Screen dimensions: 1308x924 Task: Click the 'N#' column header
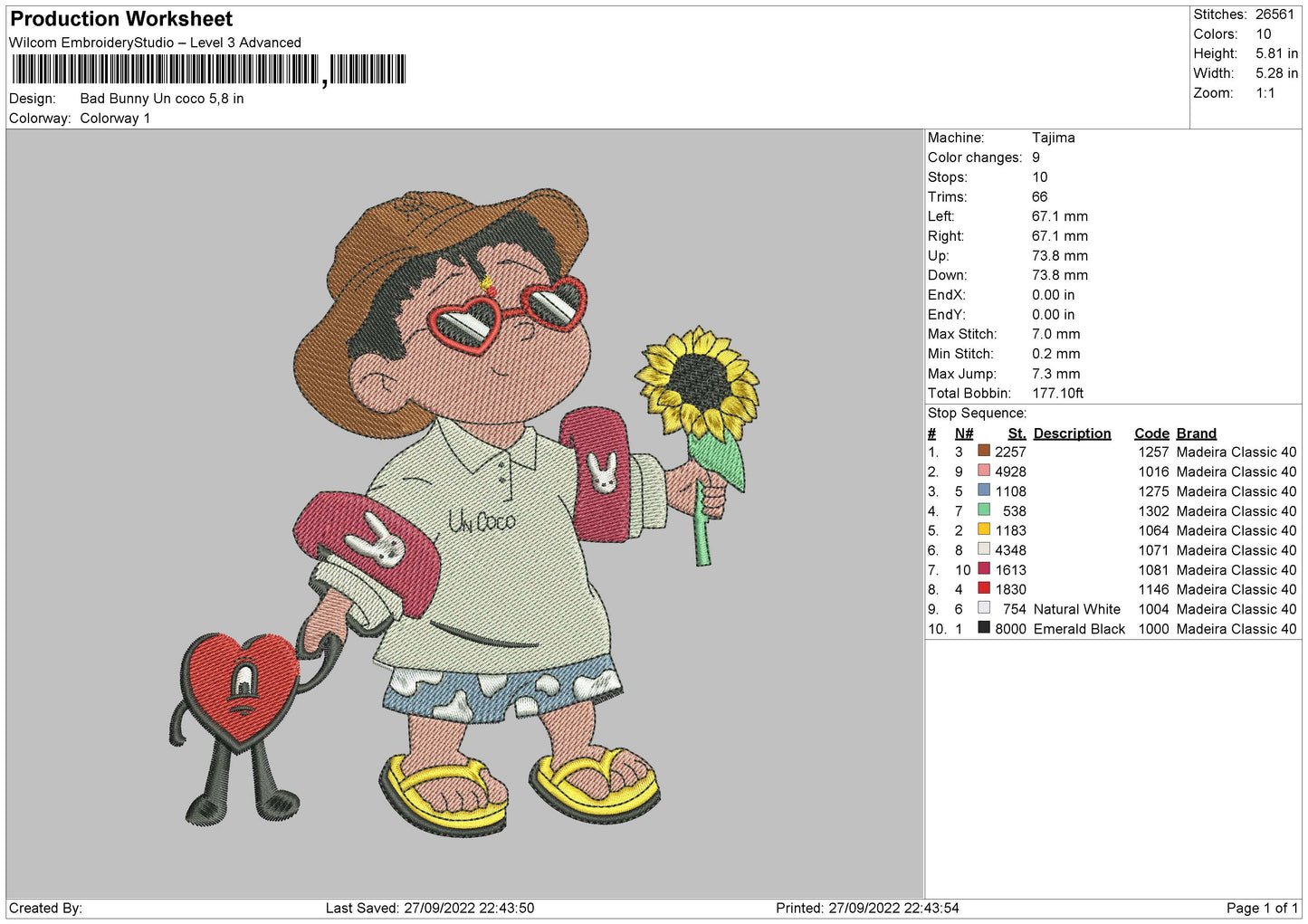[x=964, y=433]
